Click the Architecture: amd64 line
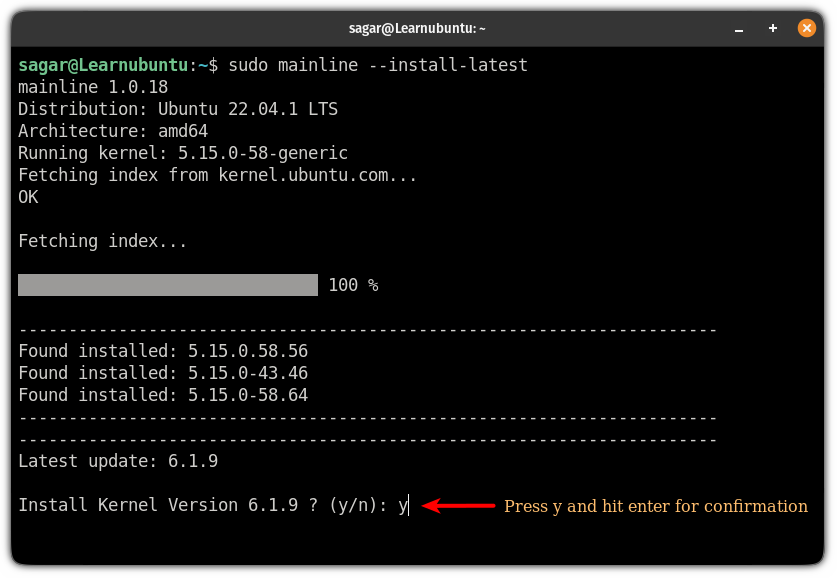The height and width of the screenshot is (578, 837). click(115, 130)
